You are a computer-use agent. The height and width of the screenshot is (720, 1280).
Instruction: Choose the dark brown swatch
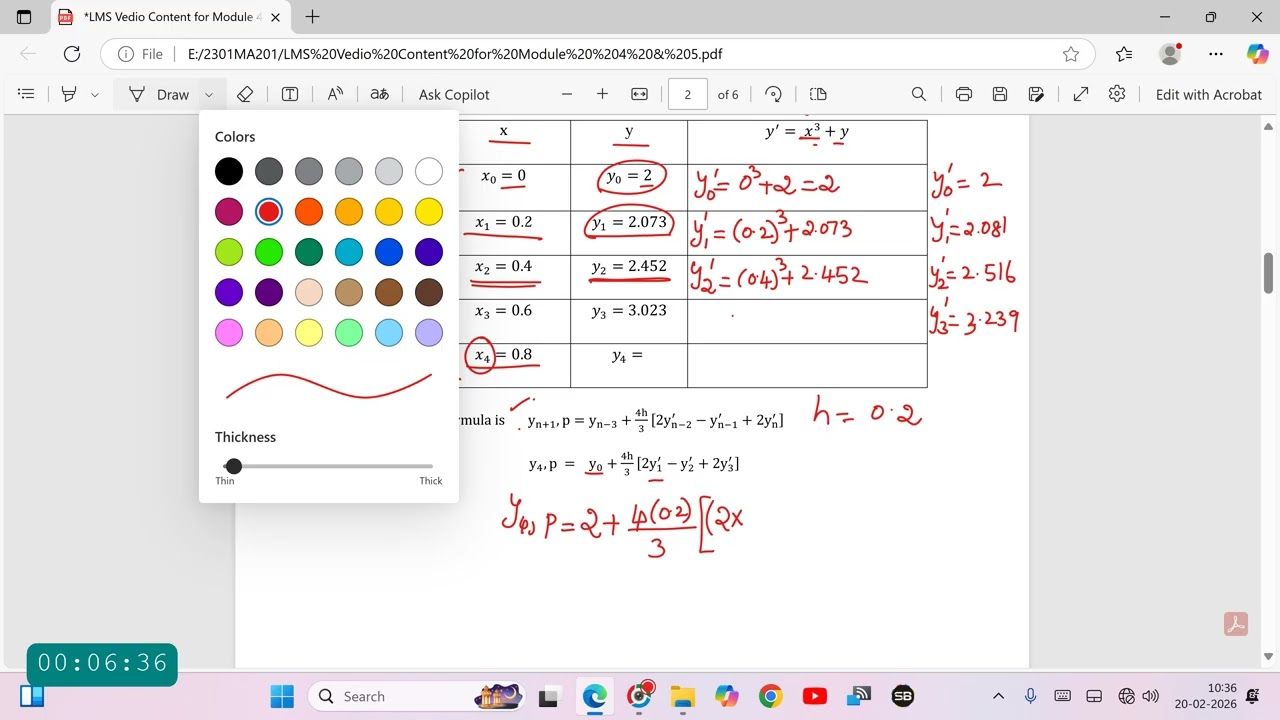[x=429, y=292]
